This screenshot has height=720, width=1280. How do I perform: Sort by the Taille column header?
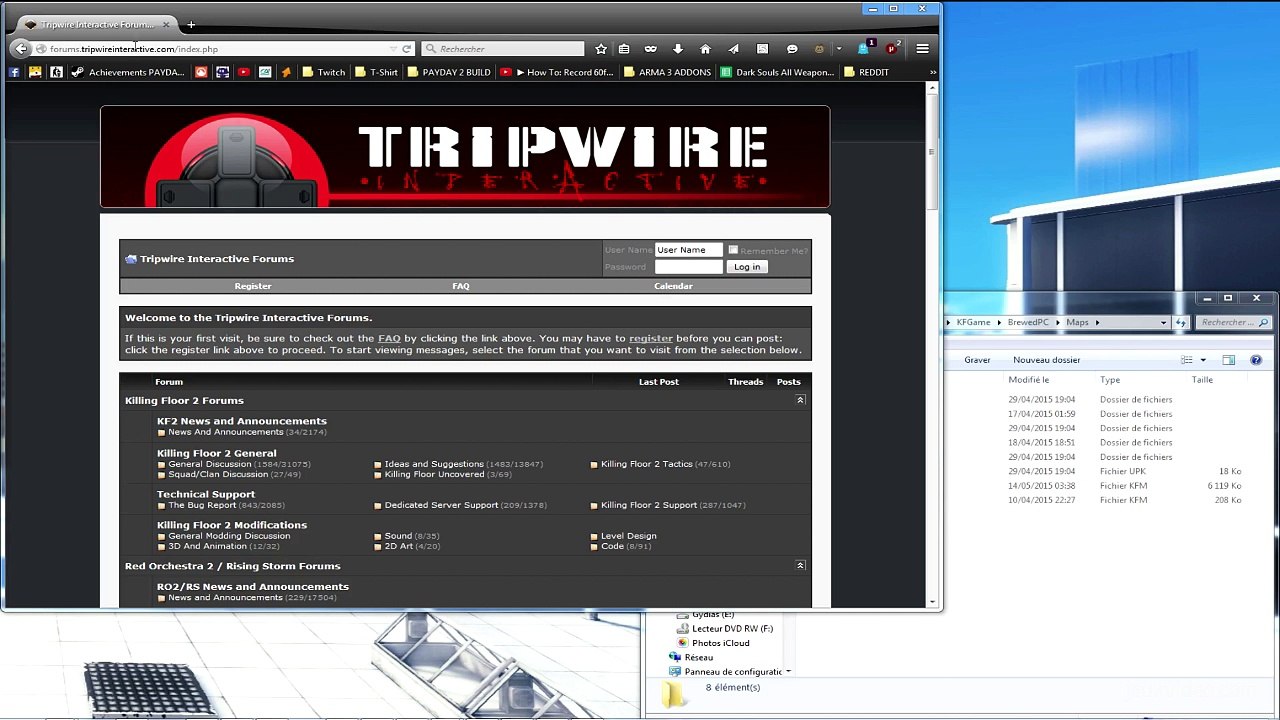(1202, 380)
